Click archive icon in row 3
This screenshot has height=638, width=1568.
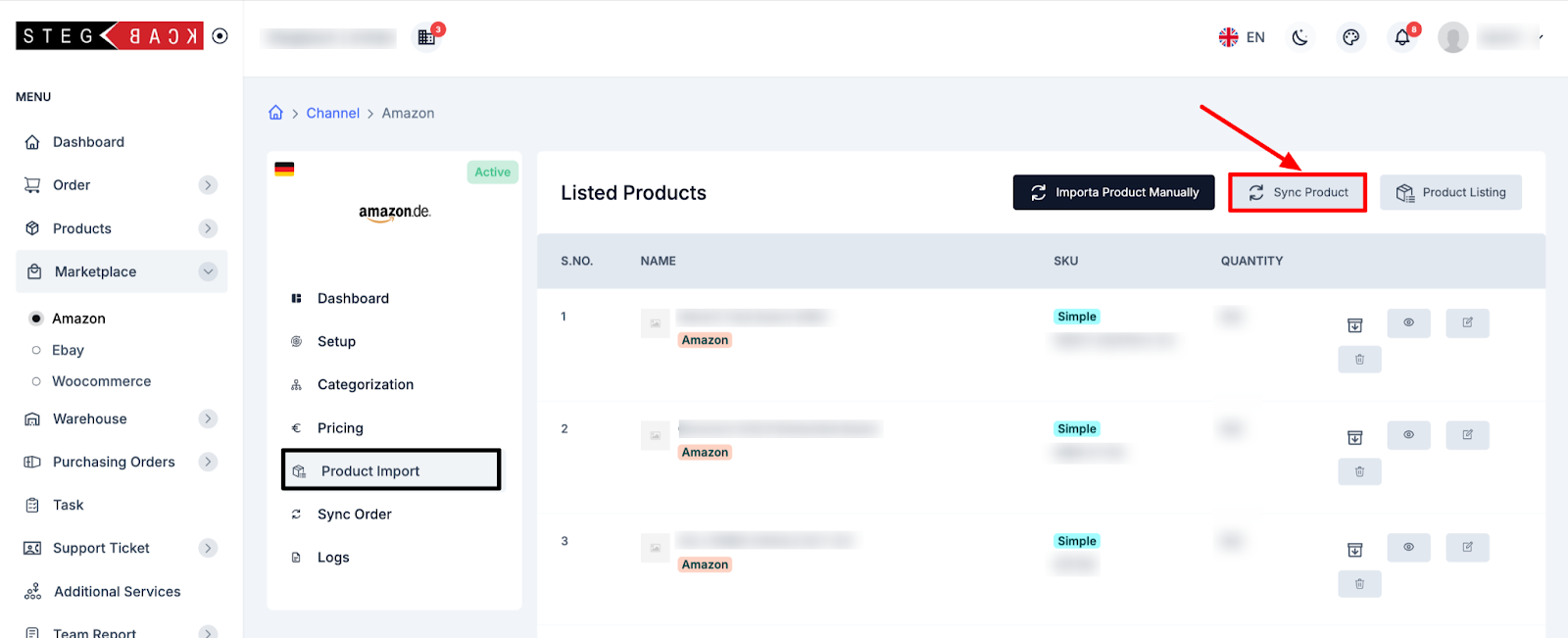click(1355, 550)
